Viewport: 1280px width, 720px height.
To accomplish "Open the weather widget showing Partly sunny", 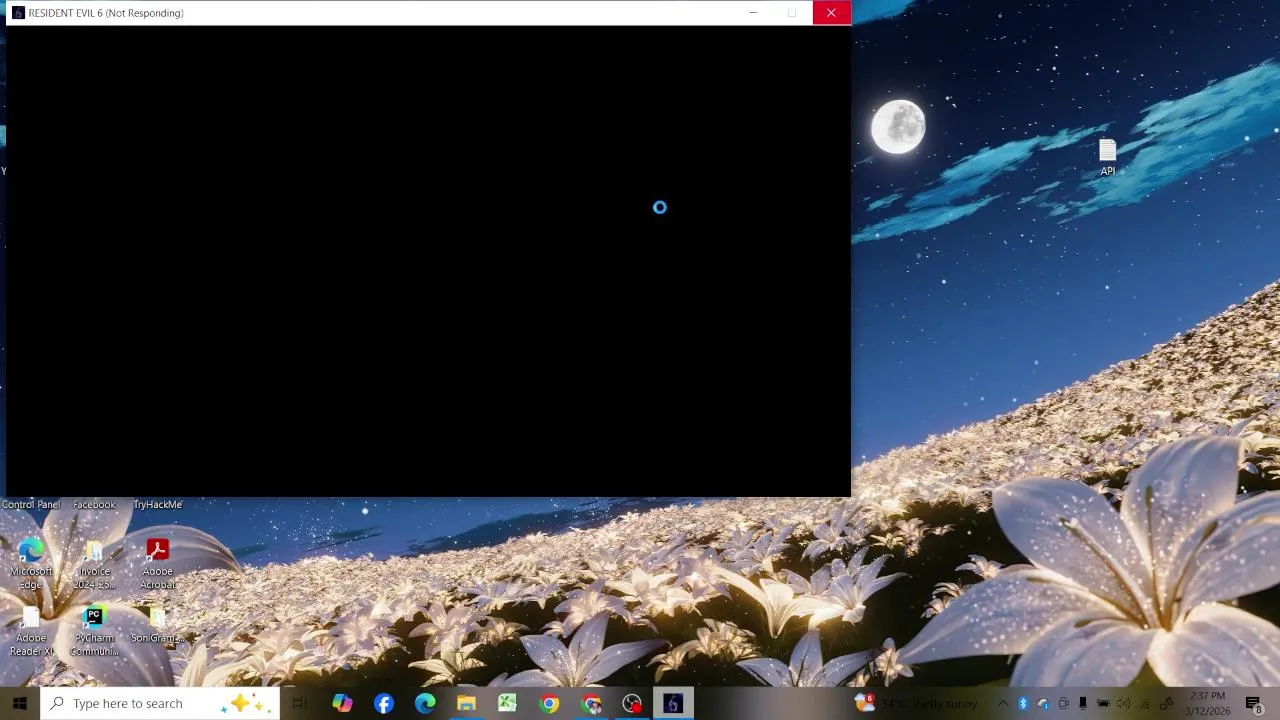I will click(916, 703).
